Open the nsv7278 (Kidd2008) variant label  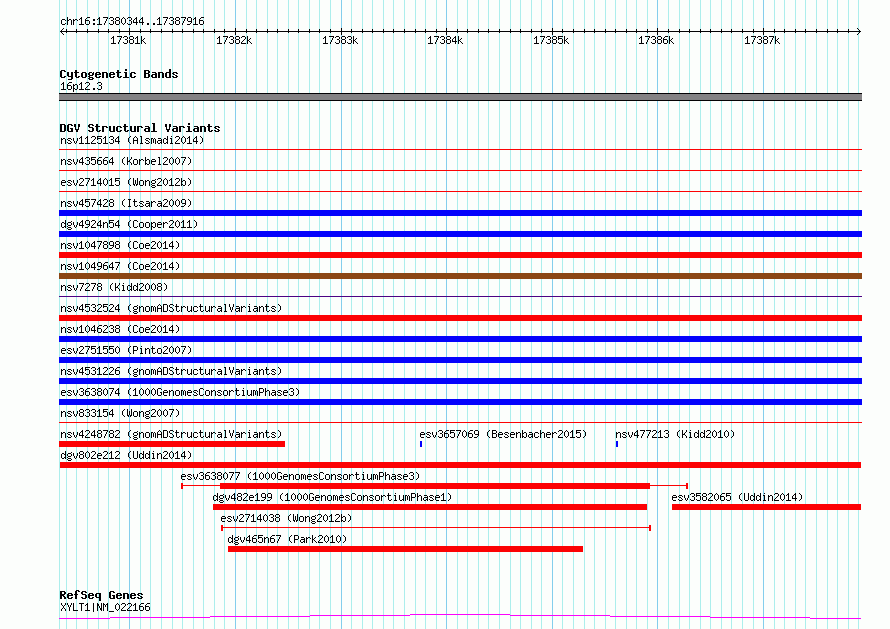(114, 287)
